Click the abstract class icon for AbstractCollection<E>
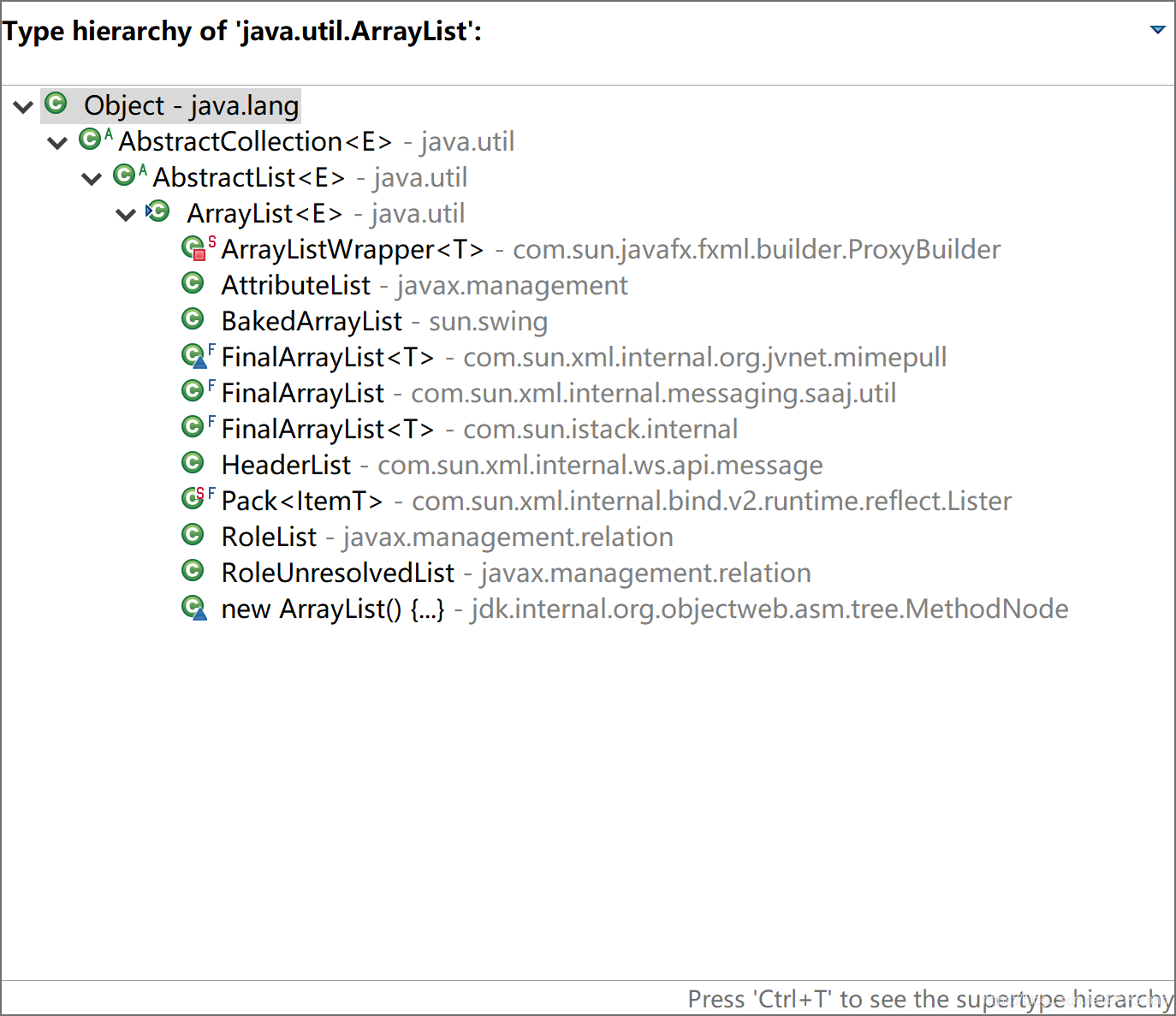1176x1016 pixels. [90, 140]
